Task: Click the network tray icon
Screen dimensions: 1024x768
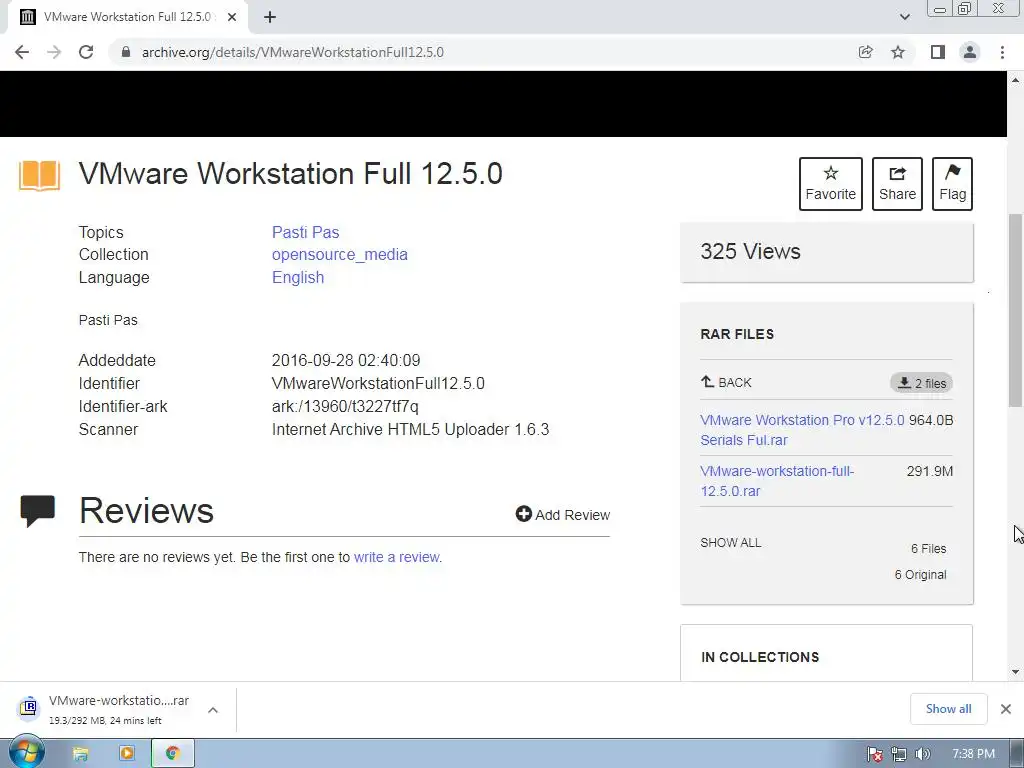Action: pyautogui.click(x=899, y=754)
